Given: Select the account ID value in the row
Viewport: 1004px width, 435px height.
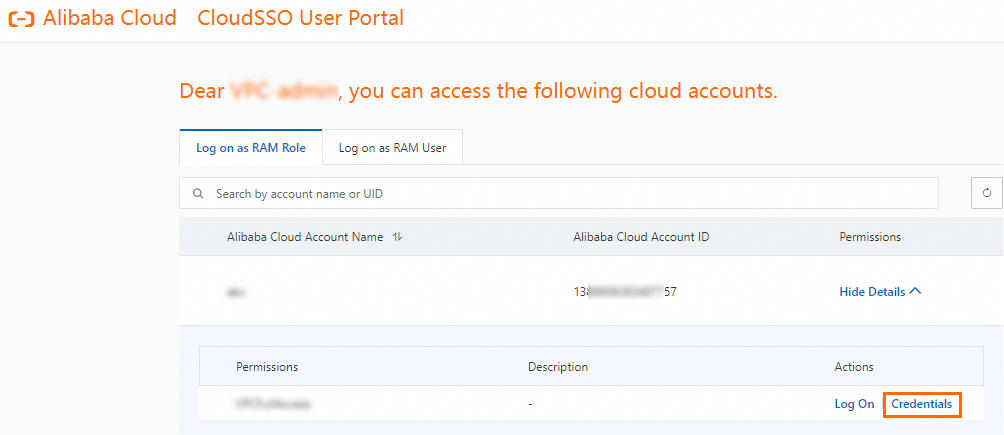Looking at the screenshot, I should (625, 292).
